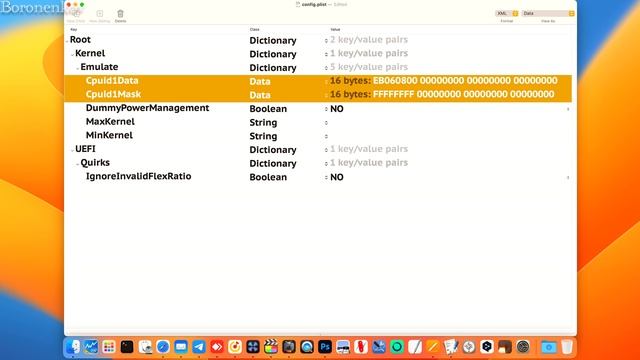Viewport: 640px width, 360px height.
Task: Click the Value column header
Action: click(x=335, y=29)
